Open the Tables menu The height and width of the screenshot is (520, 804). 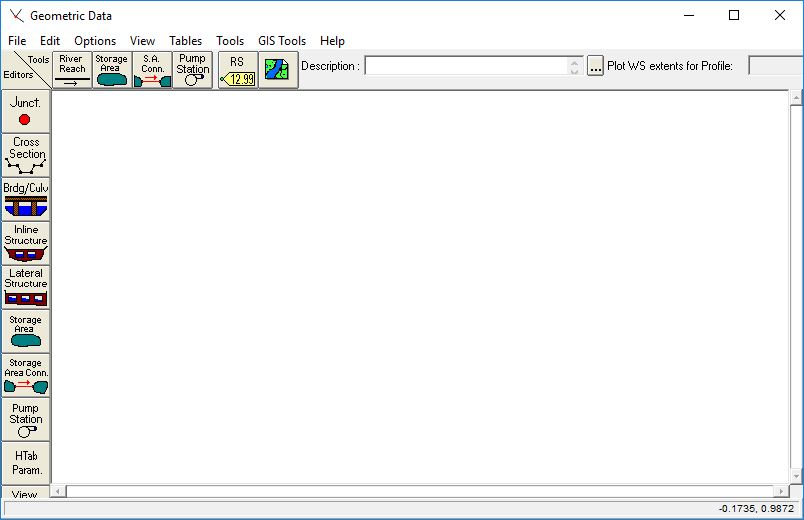(x=185, y=41)
